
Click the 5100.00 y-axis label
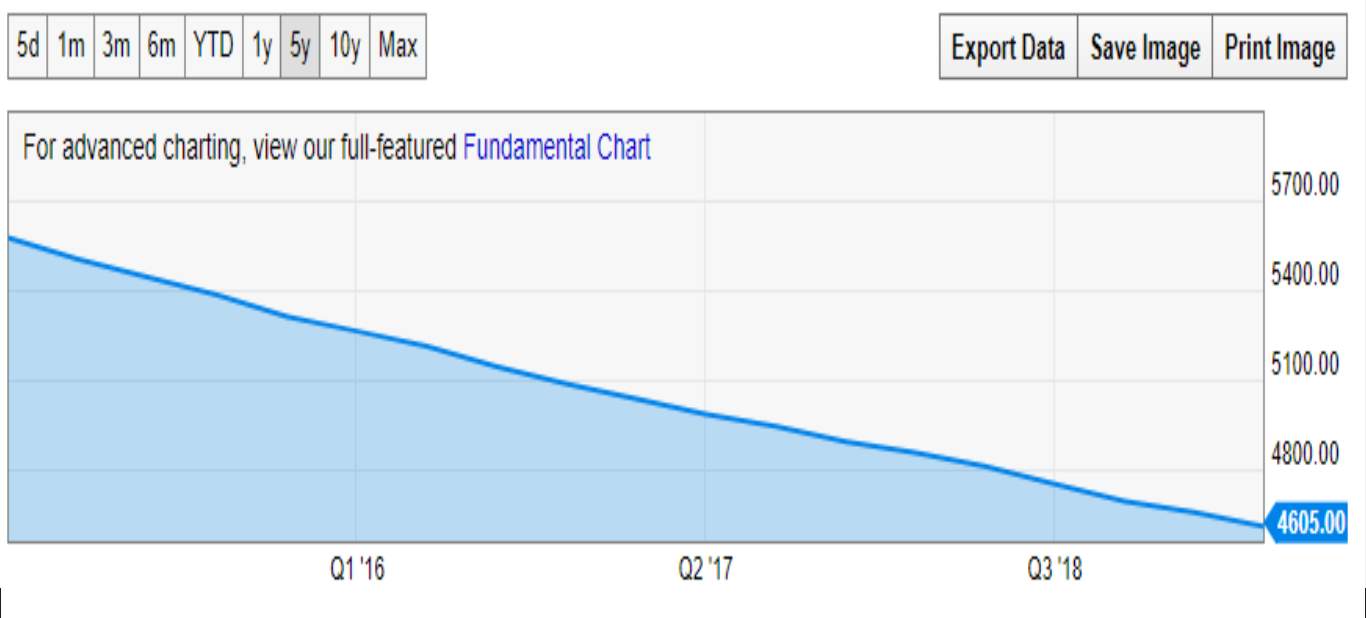(1305, 363)
